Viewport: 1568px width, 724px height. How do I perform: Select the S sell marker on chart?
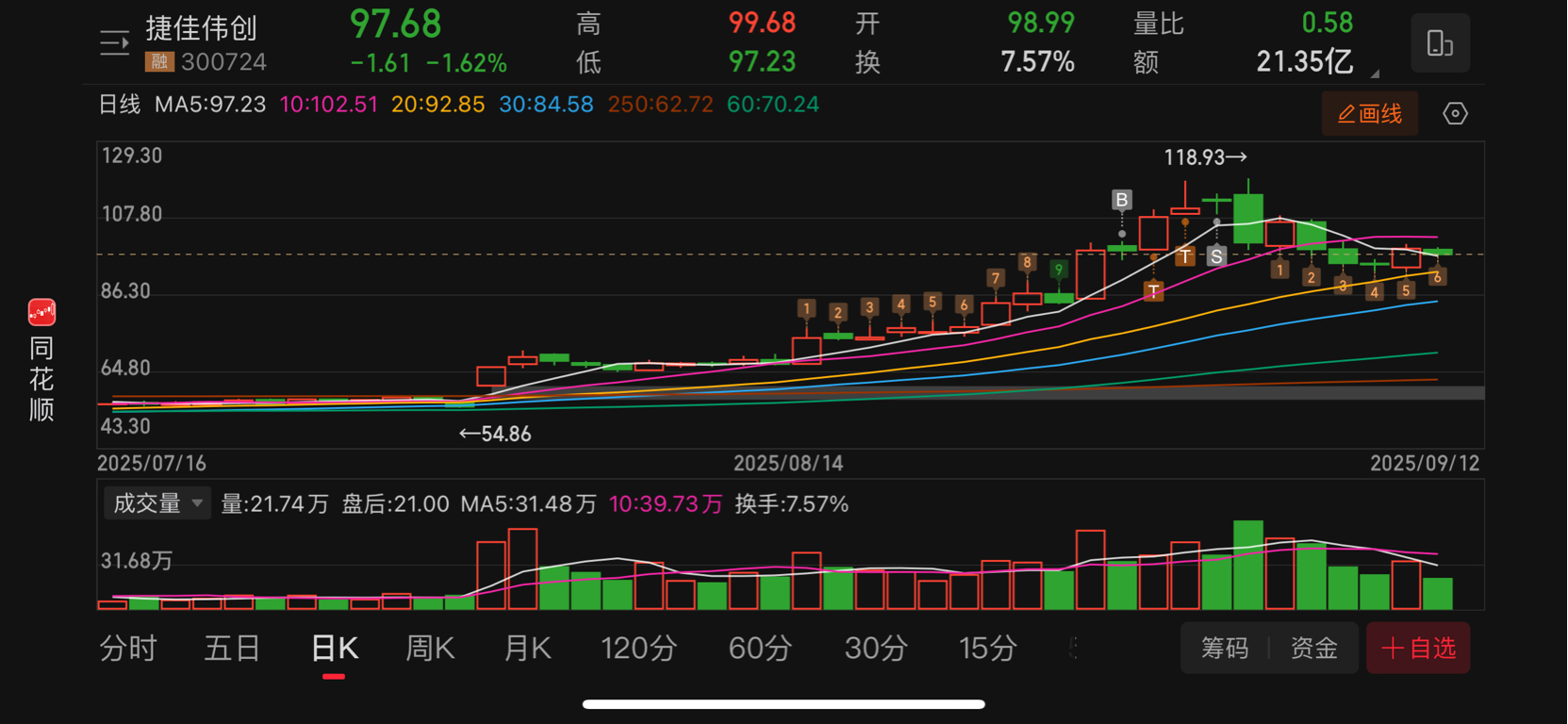click(1216, 255)
